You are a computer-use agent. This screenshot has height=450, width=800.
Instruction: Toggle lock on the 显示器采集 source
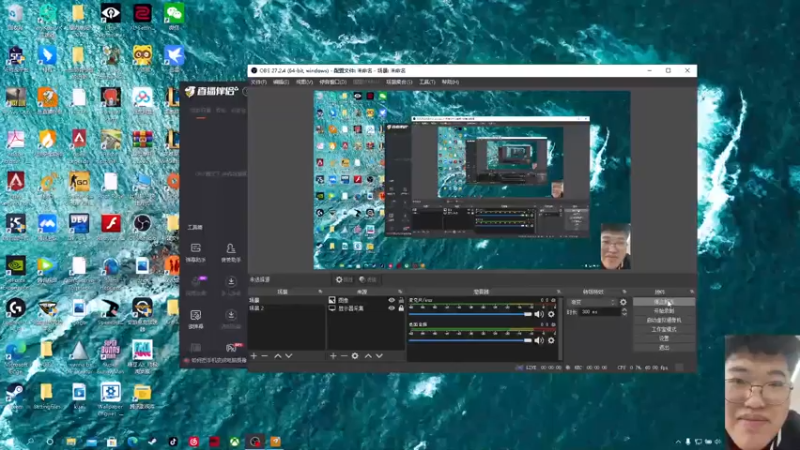point(401,308)
